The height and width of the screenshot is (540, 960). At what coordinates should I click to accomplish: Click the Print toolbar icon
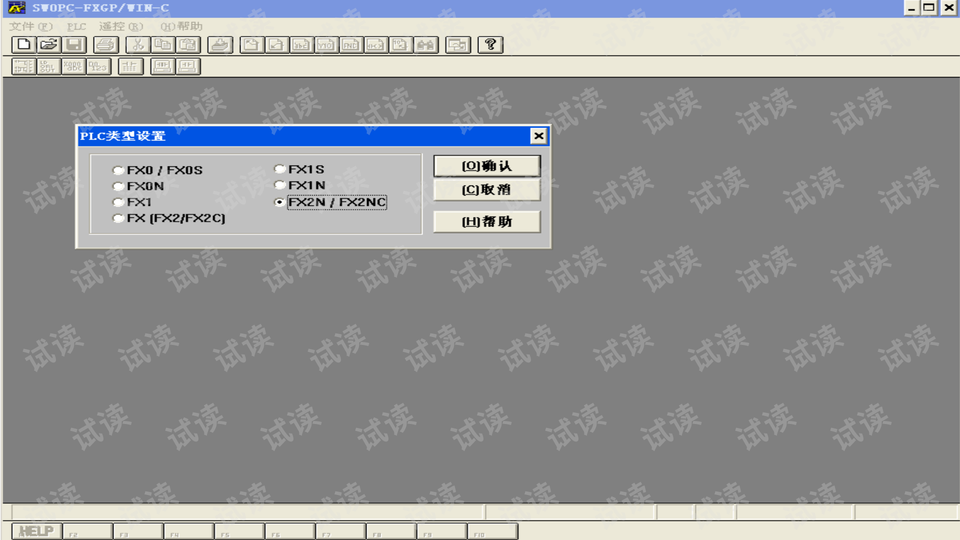click(x=106, y=45)
